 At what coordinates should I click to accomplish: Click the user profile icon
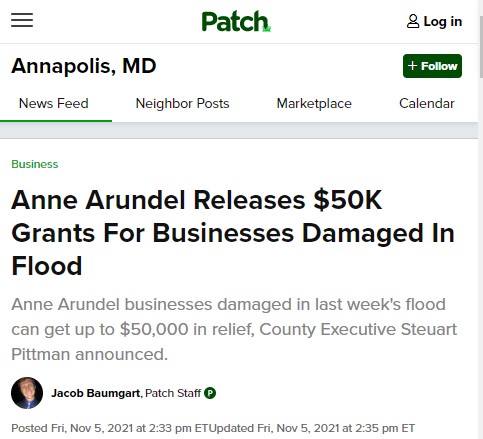coord(413,22)
